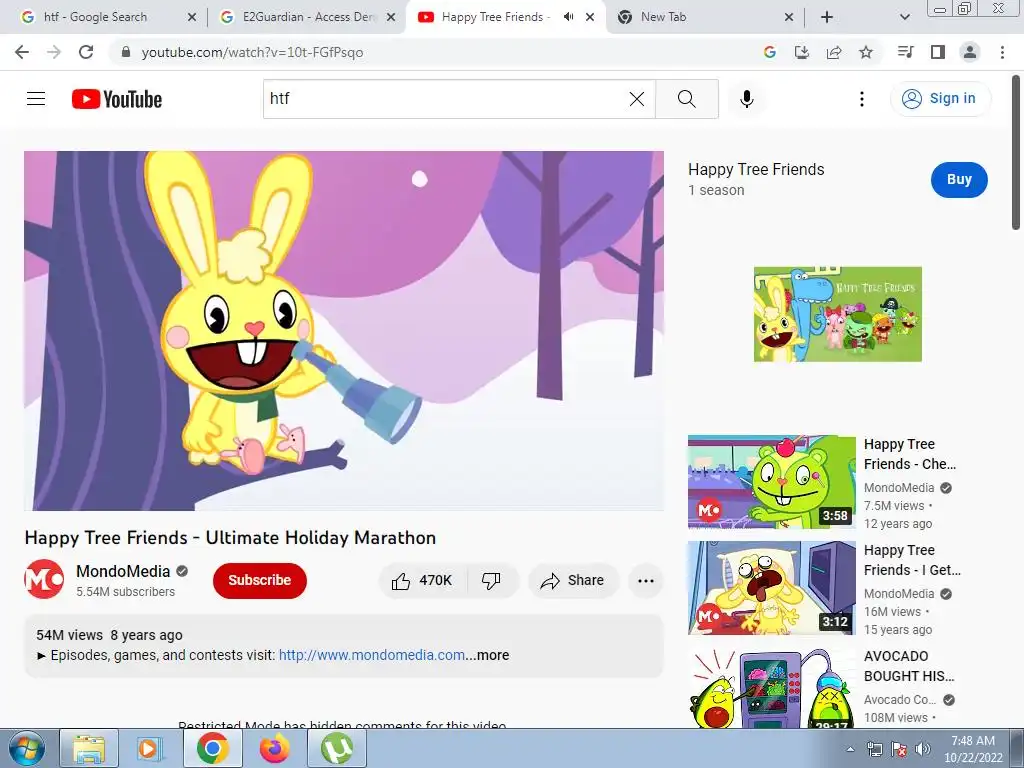Bookmark this page with the star icon

(866, 52)
